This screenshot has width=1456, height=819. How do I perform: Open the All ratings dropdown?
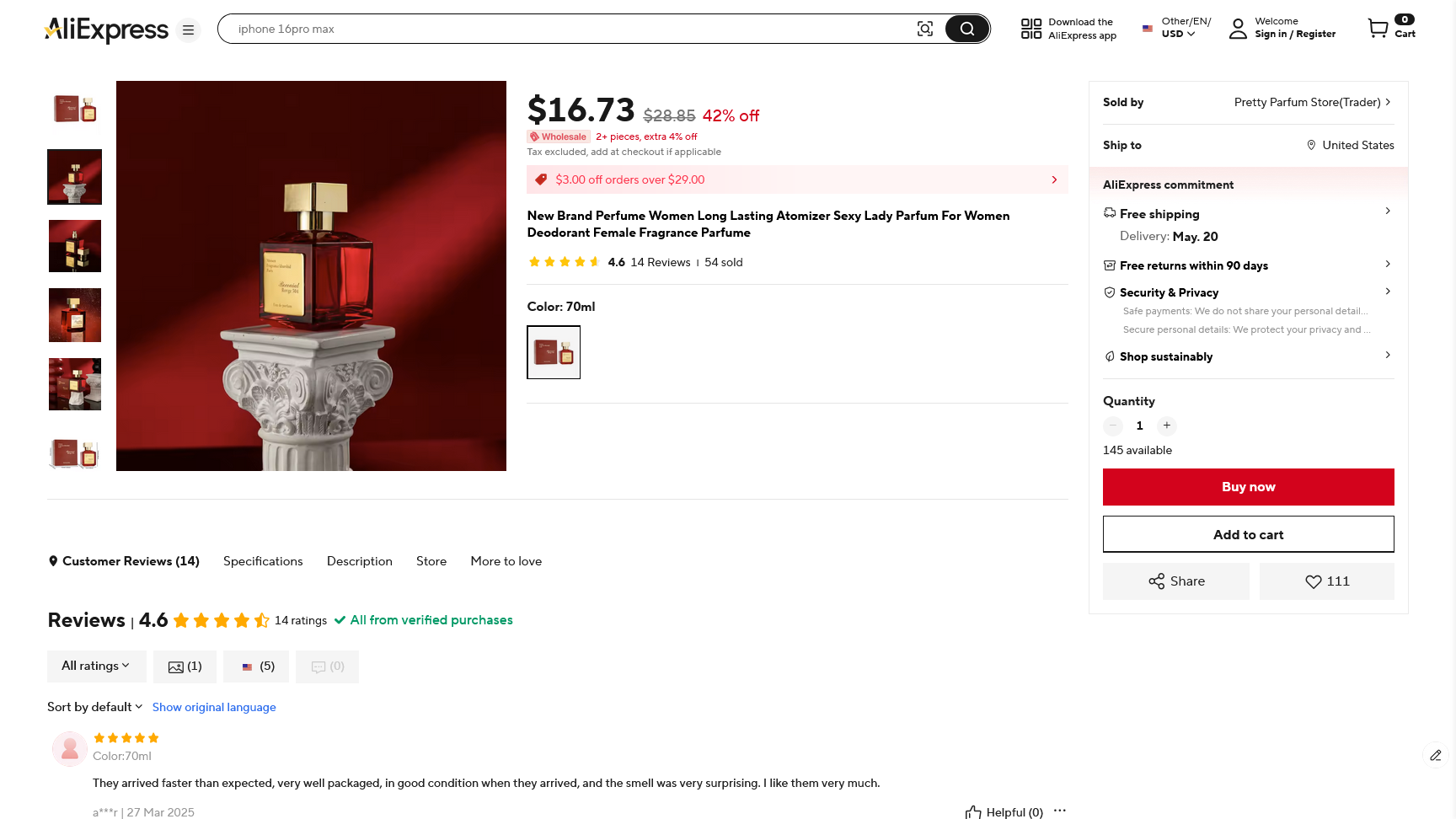[x=96, y=666]
